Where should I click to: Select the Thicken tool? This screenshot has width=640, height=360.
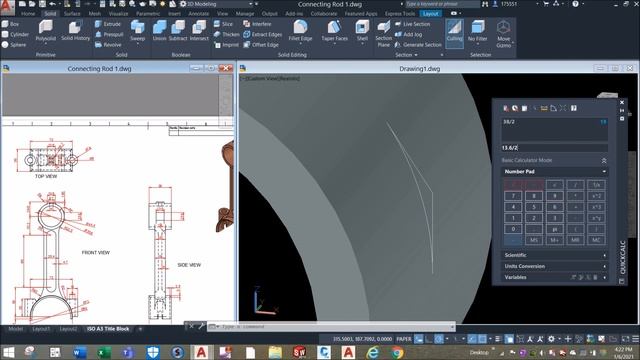(227, 34)
